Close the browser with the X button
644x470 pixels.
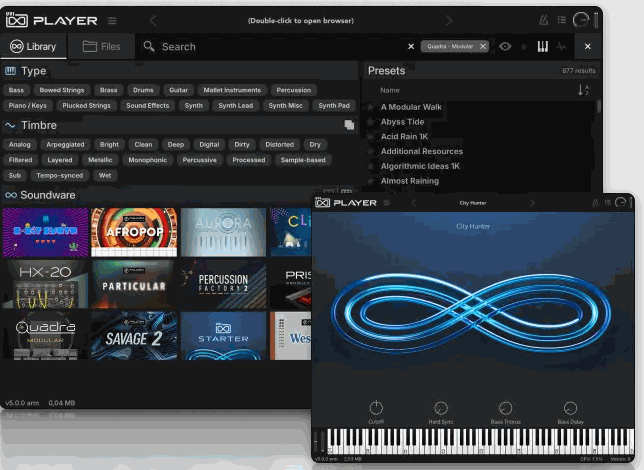coord(588,46)
